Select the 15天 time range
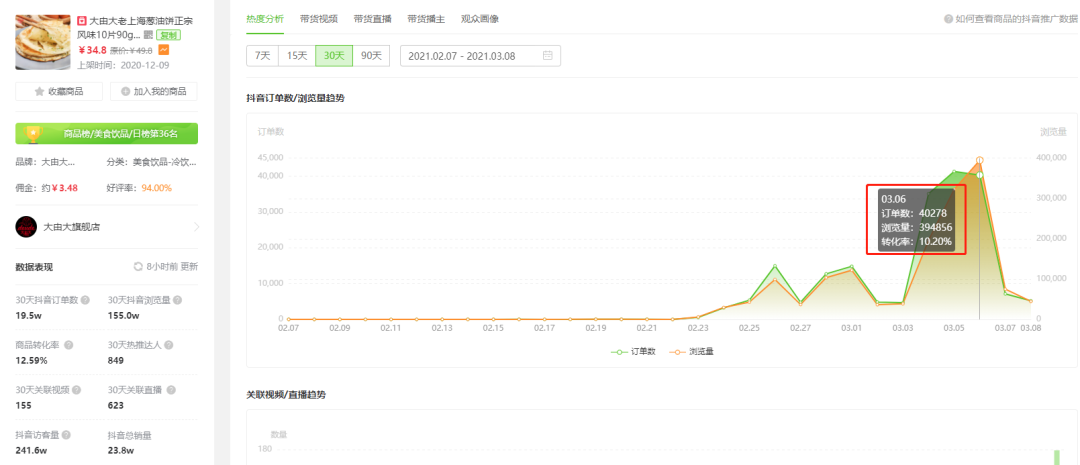Image resolution: width=1080 pixels, height=465 pixels. [x=297, y=56]
